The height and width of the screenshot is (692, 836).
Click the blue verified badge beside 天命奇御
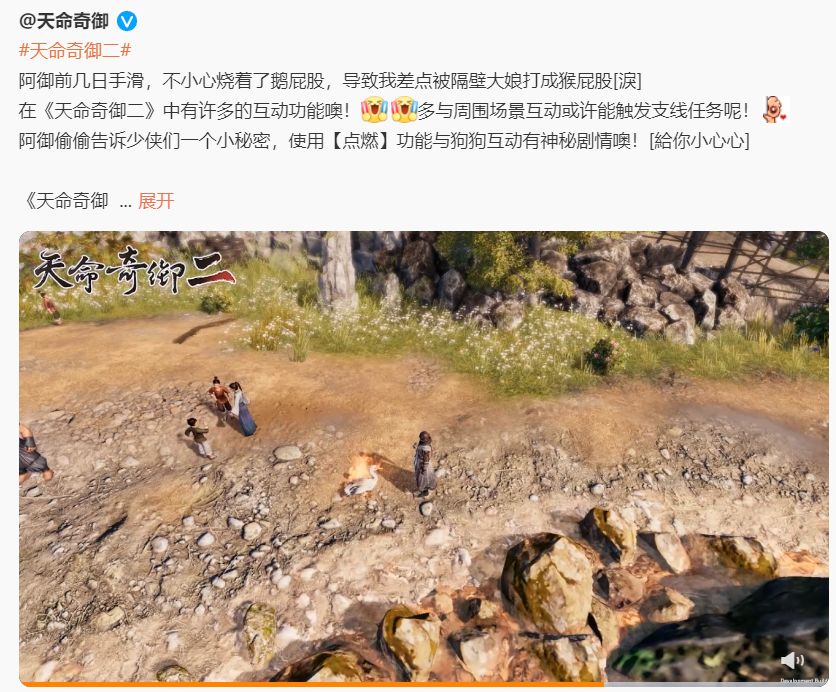click(127, 21)
